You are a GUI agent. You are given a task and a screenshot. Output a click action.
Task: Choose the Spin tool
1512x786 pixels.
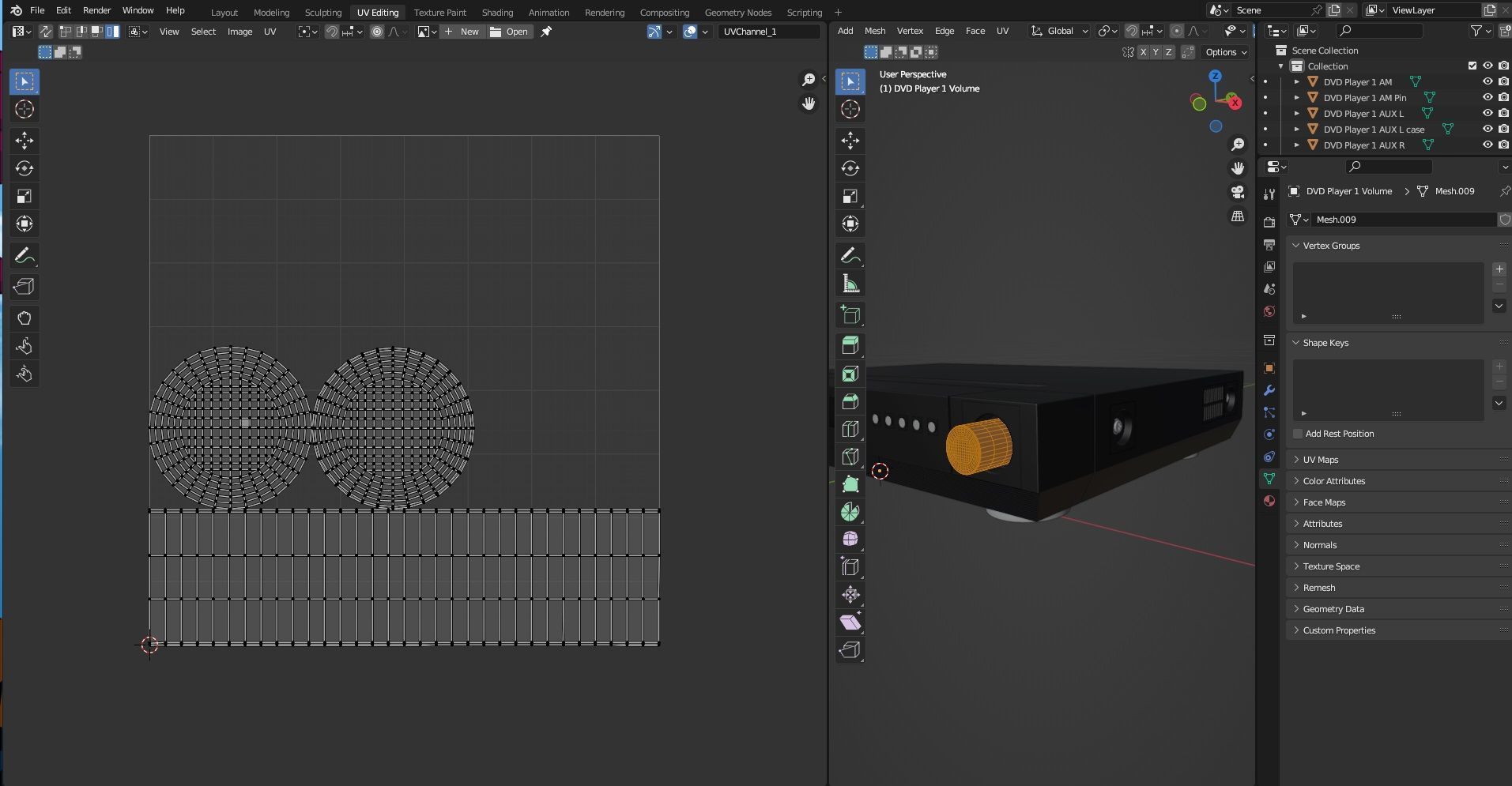[850, 512]
